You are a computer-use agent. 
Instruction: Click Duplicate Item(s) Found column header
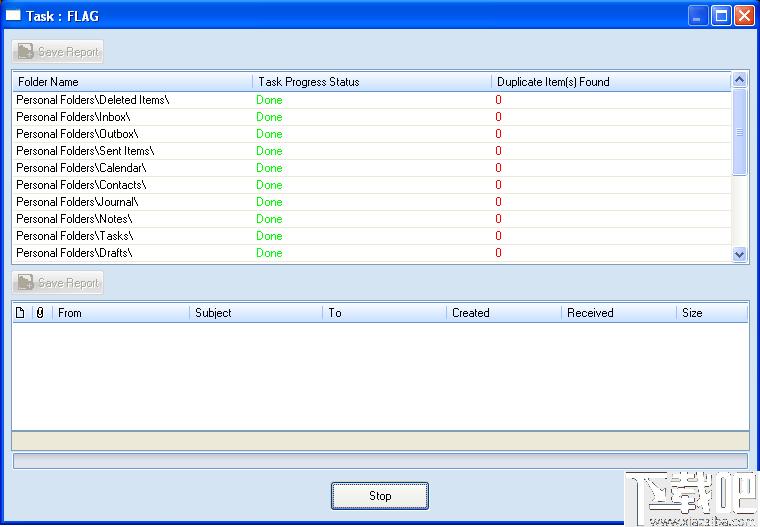[611, 82]
